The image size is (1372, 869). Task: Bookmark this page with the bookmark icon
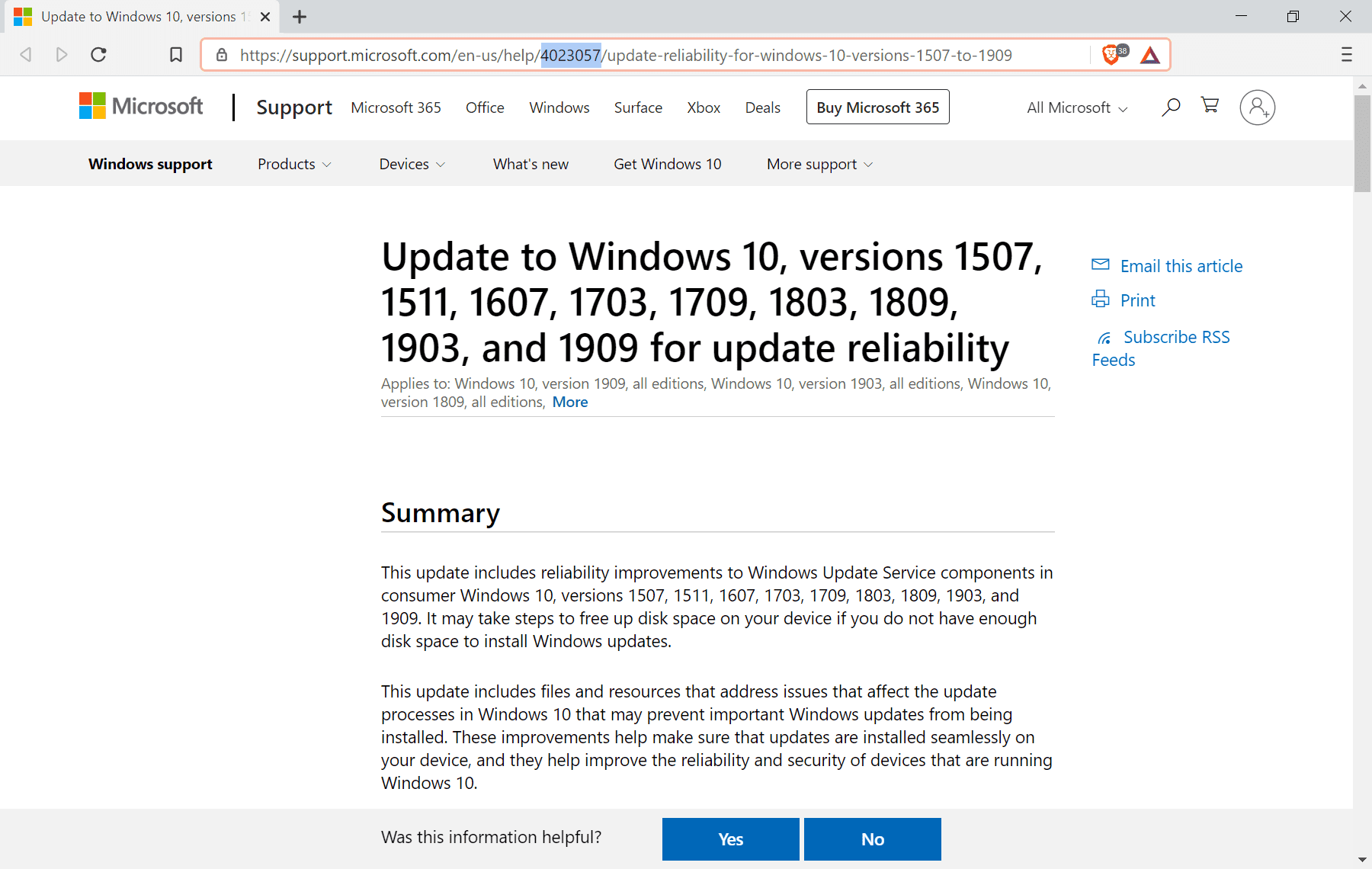click(176, 55)
